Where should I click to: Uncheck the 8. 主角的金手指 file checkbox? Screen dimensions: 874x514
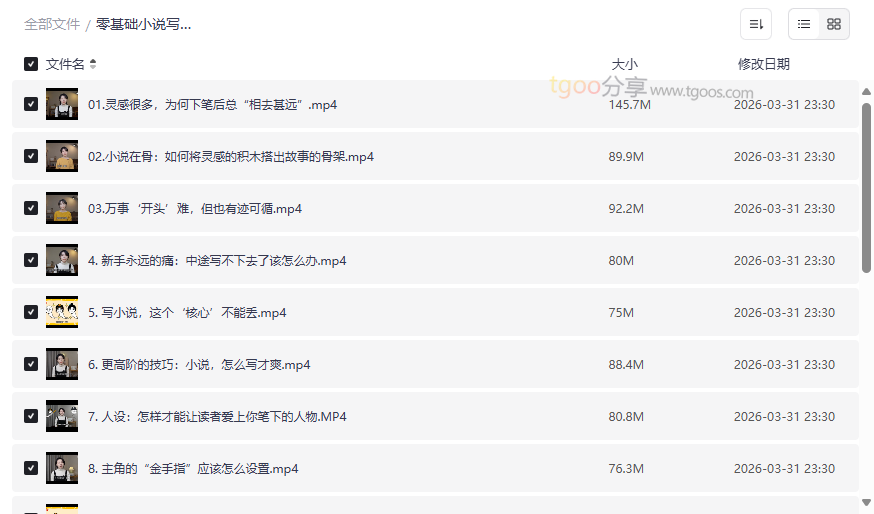pyautogui.click(x=31, y=468)
